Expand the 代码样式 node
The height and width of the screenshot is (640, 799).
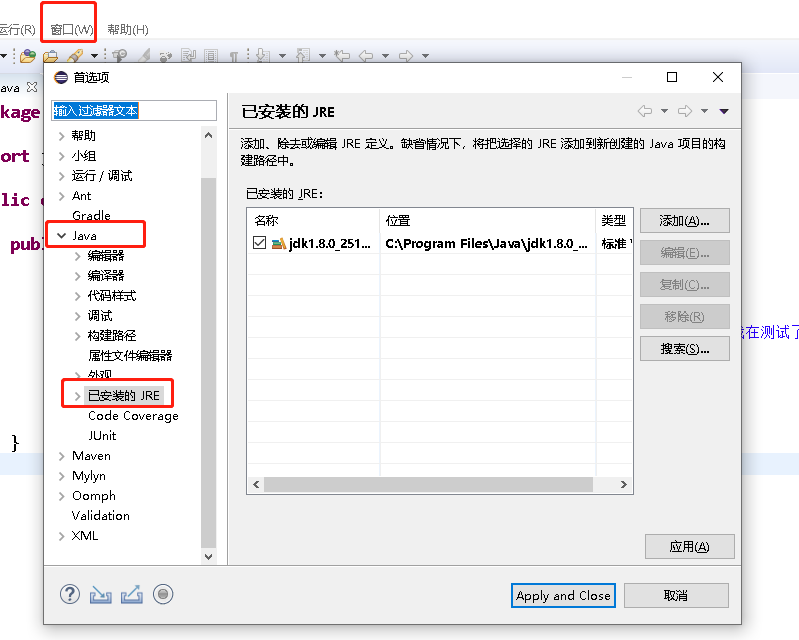pos(77,296)
